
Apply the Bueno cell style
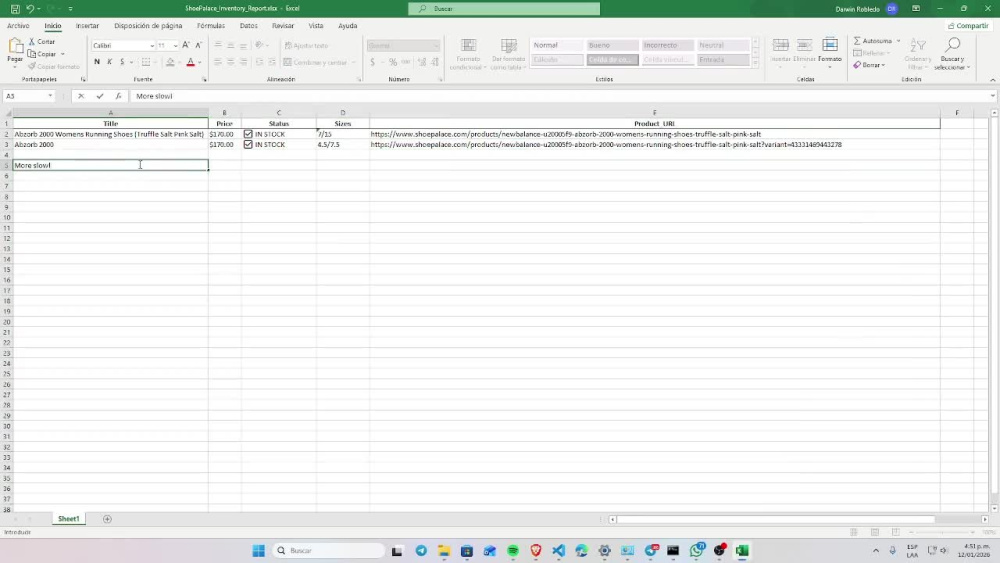tap(612, 45)
